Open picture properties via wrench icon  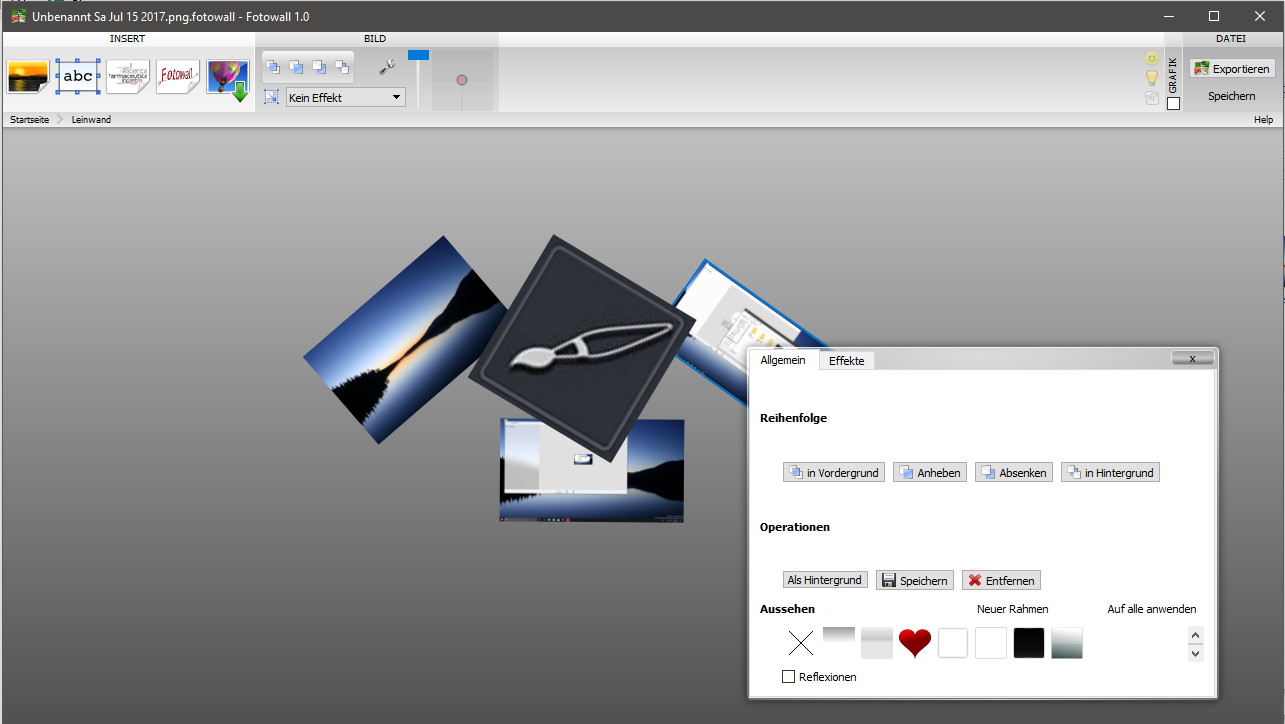click(388, 67)
